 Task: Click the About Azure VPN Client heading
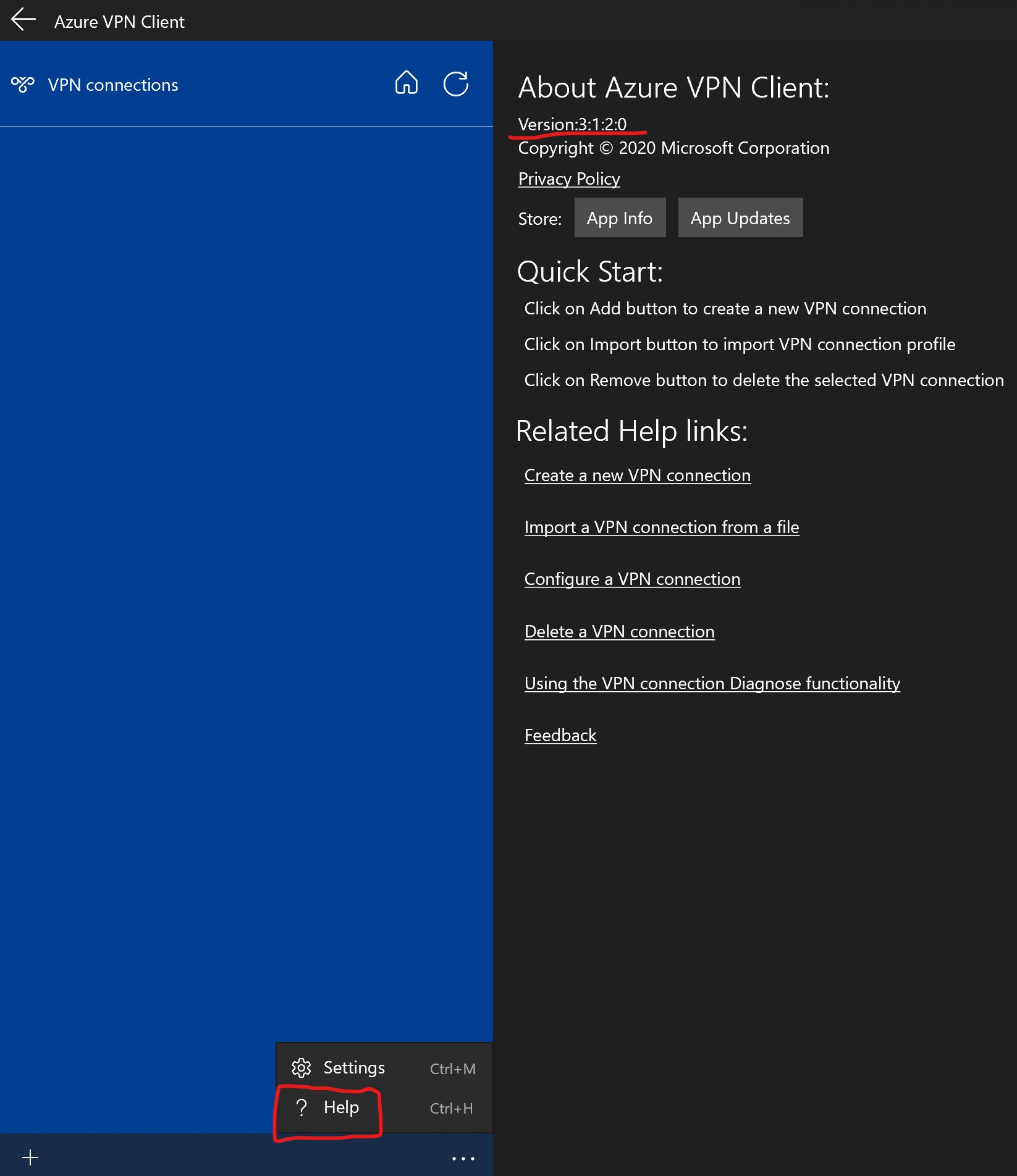(x=673, y=87)
